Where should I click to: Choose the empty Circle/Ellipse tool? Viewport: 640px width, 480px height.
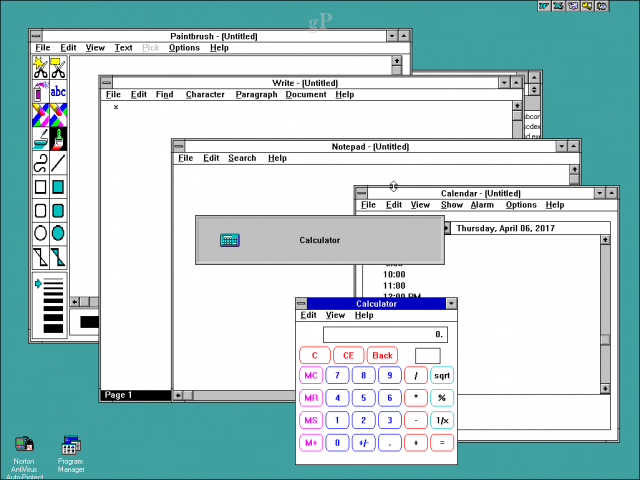point(41,233)
